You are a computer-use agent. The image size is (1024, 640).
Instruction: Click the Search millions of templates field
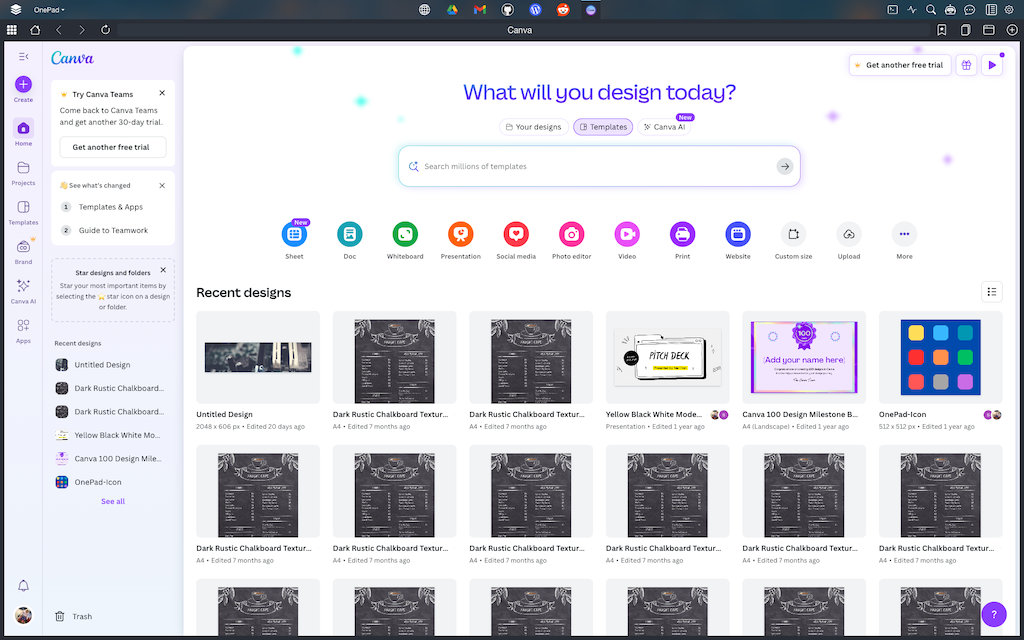click(599, 166)
